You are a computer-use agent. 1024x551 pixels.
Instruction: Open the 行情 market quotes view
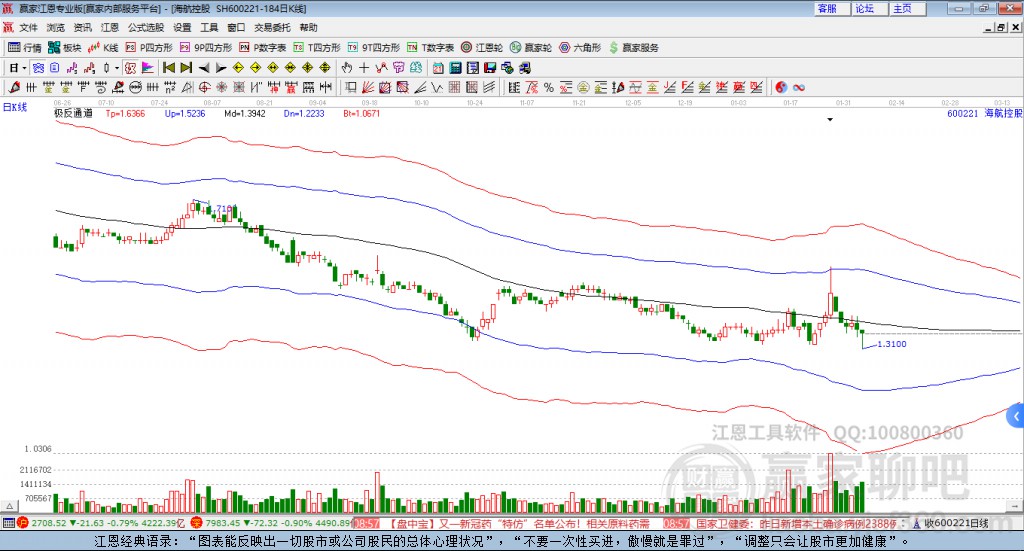pyautogui.click(x=25, y=48)
